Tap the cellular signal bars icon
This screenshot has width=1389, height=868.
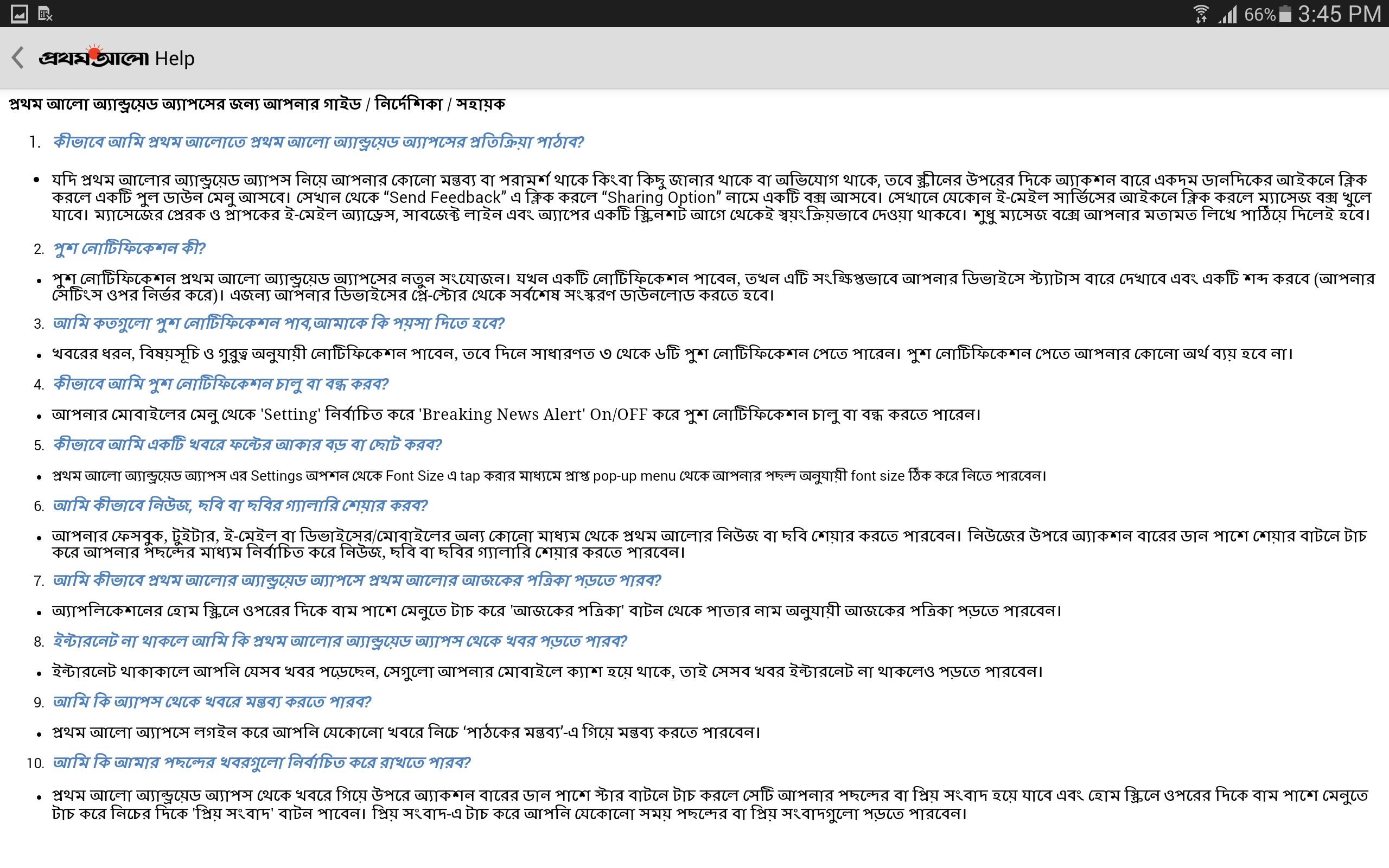click(1228, 14)
